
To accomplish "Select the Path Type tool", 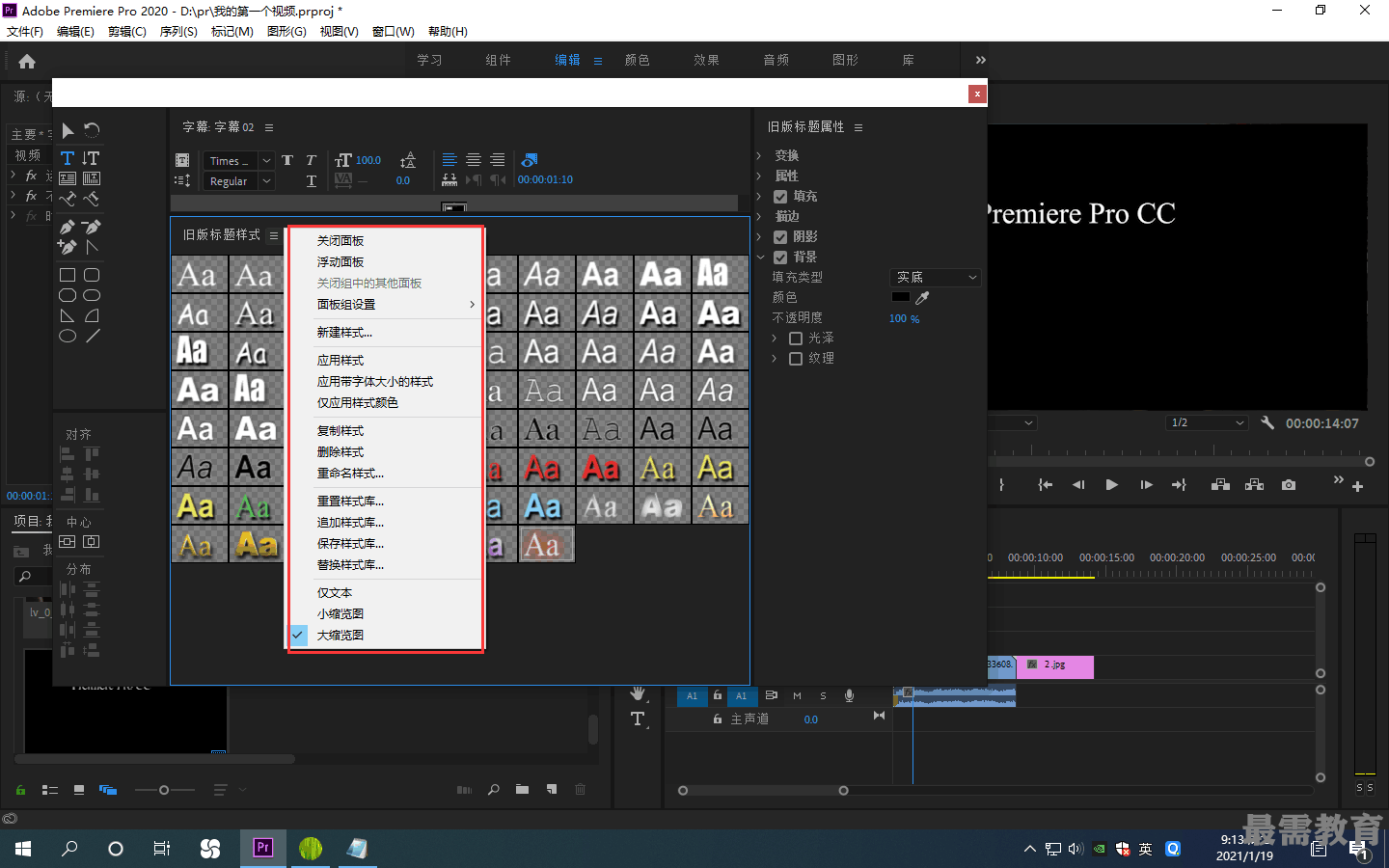I will pos(68,199).
